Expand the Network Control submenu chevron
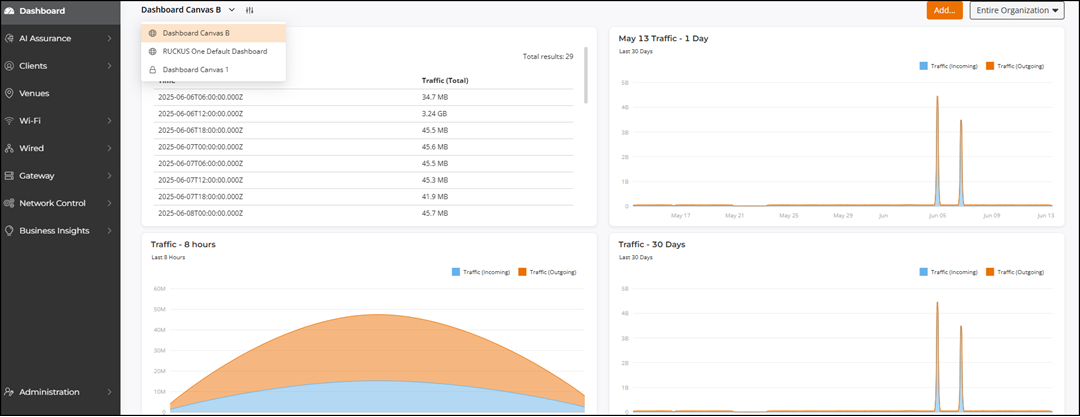1080x417 pixels. pyautogui.click(x=109, y=203)
